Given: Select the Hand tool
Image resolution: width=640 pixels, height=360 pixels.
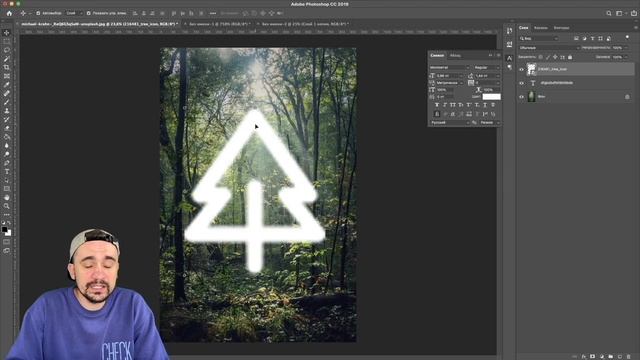Looking at the screenshot, I should (x=7, y=198).
